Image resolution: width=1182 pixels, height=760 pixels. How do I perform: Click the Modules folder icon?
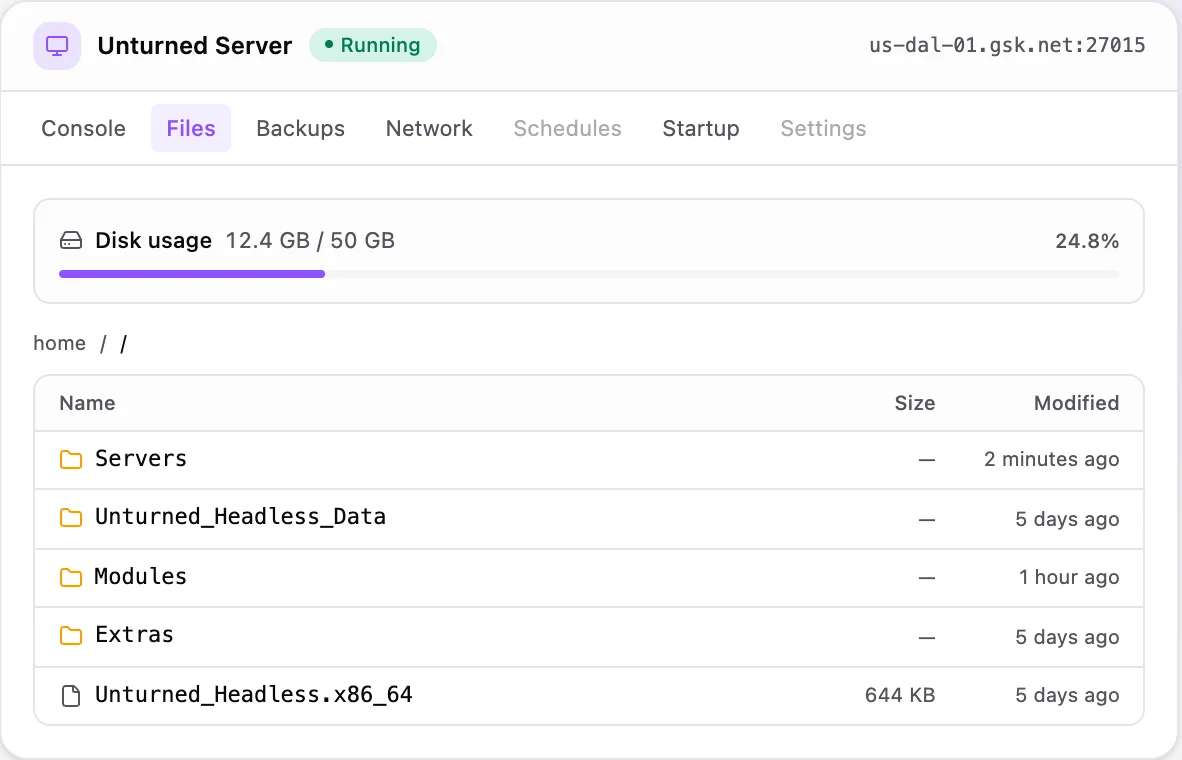point(71,578)
